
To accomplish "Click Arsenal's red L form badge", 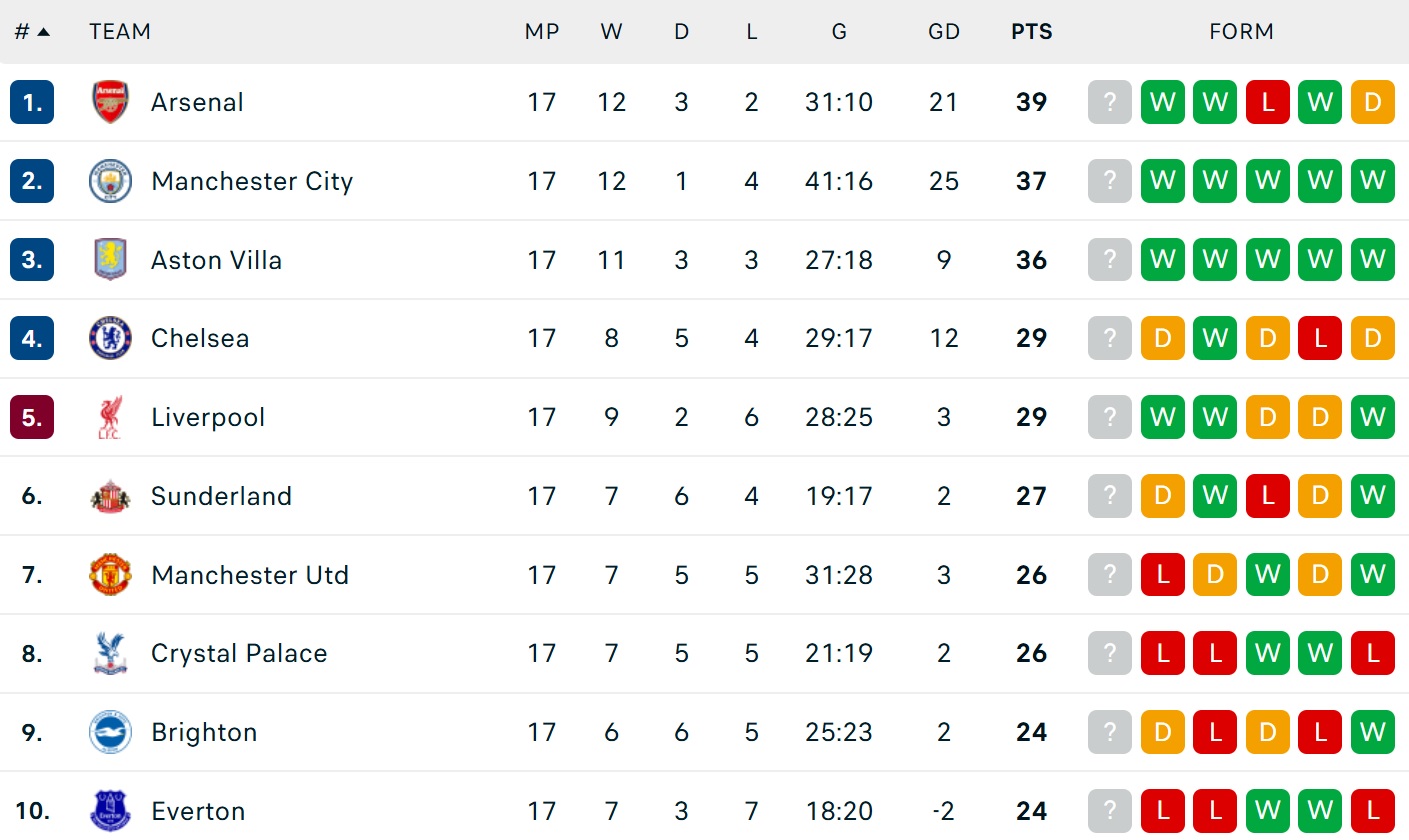I will click(x=1267, y=102).
